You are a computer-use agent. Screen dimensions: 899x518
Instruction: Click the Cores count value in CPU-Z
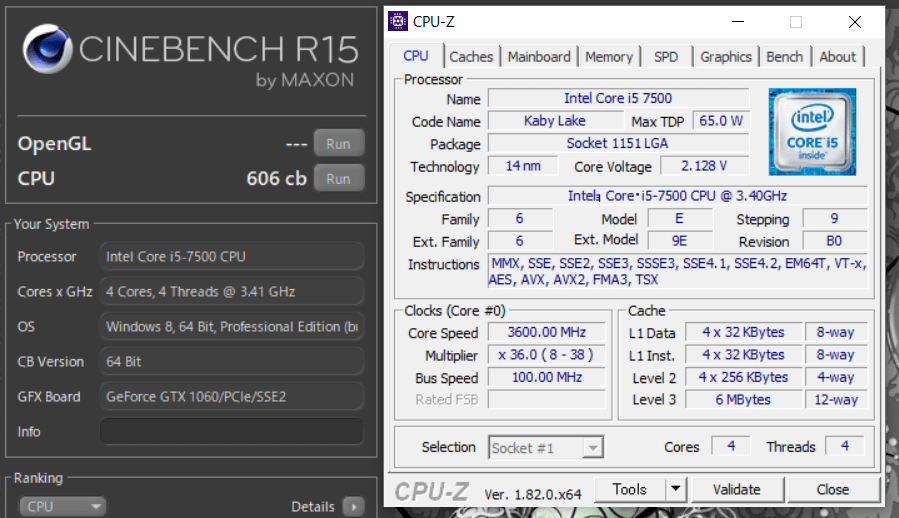tap(731, 446)
